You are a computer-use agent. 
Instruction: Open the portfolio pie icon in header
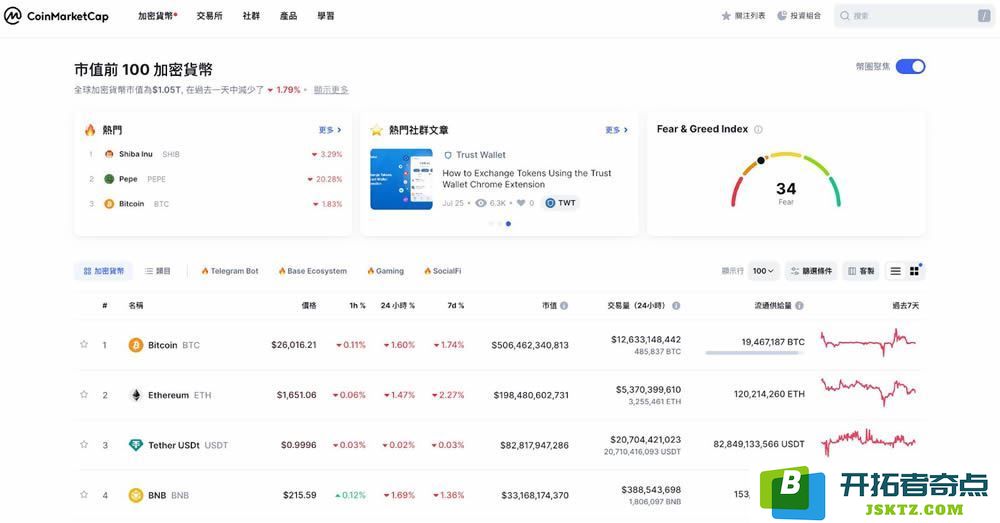(782, 16)
